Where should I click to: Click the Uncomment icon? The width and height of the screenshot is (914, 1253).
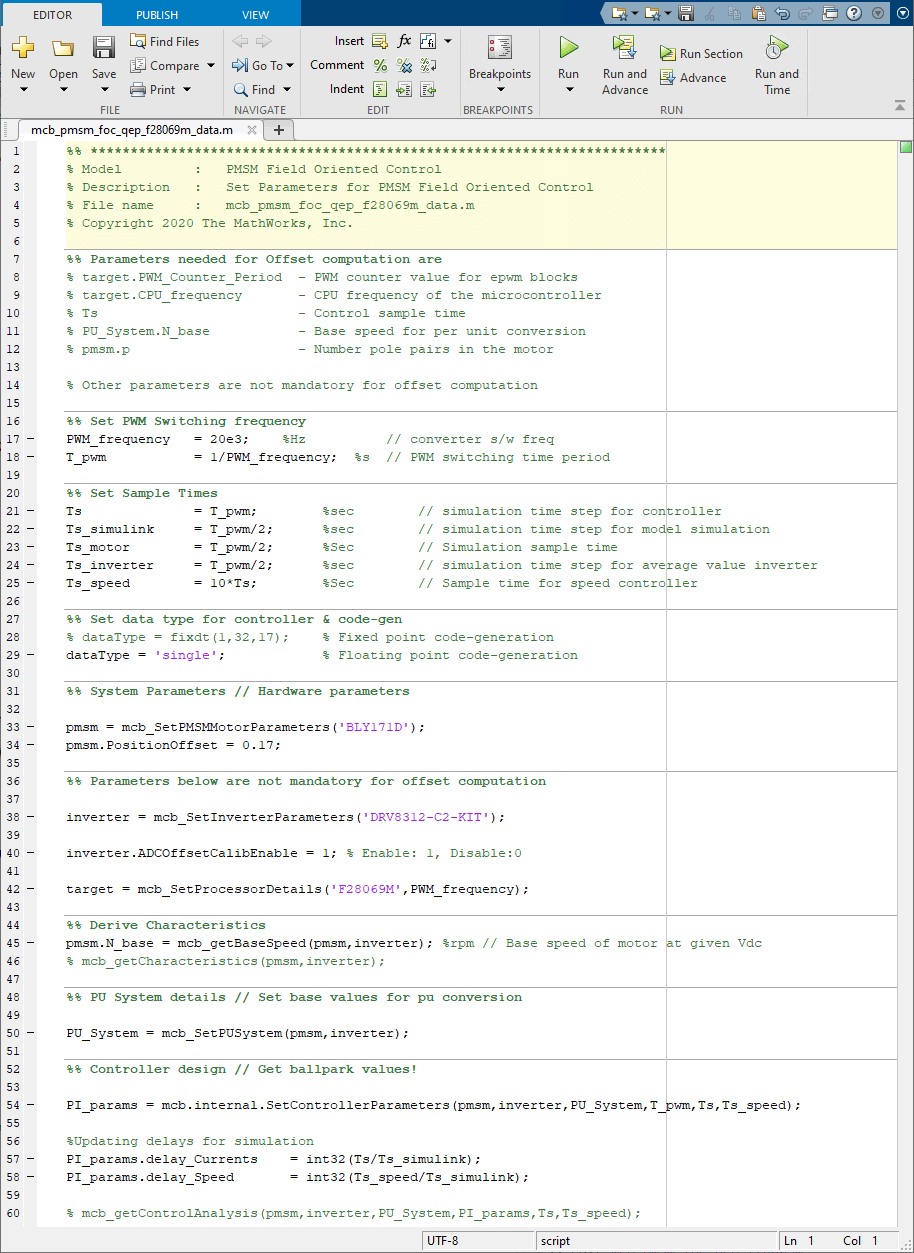pos(404,66)
